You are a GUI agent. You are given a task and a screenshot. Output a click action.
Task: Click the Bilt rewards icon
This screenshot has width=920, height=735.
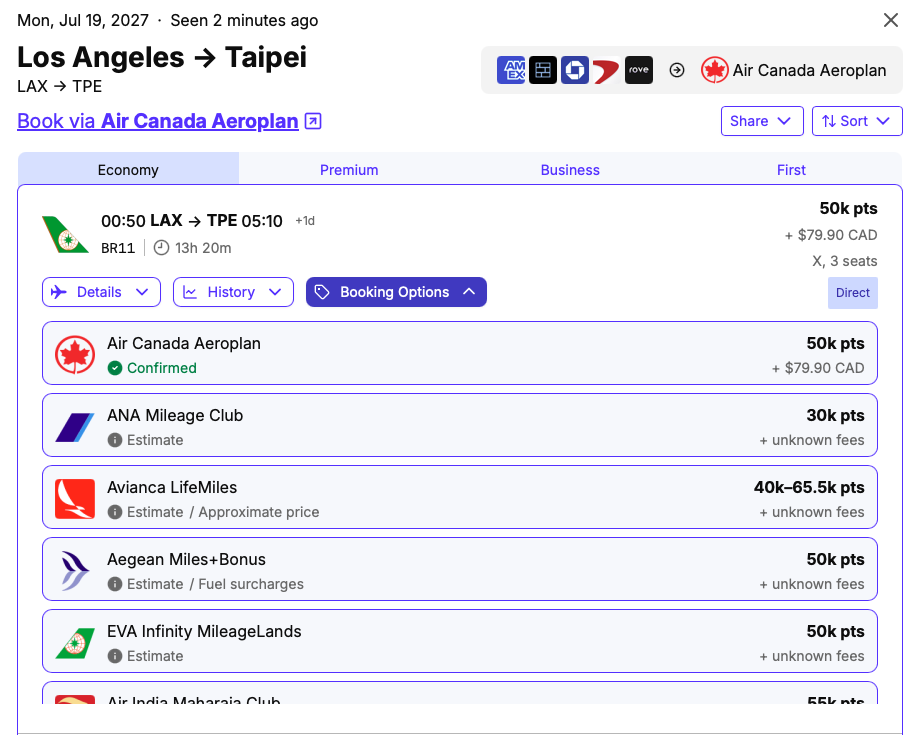pyautogui.click(x=543, y=70)
